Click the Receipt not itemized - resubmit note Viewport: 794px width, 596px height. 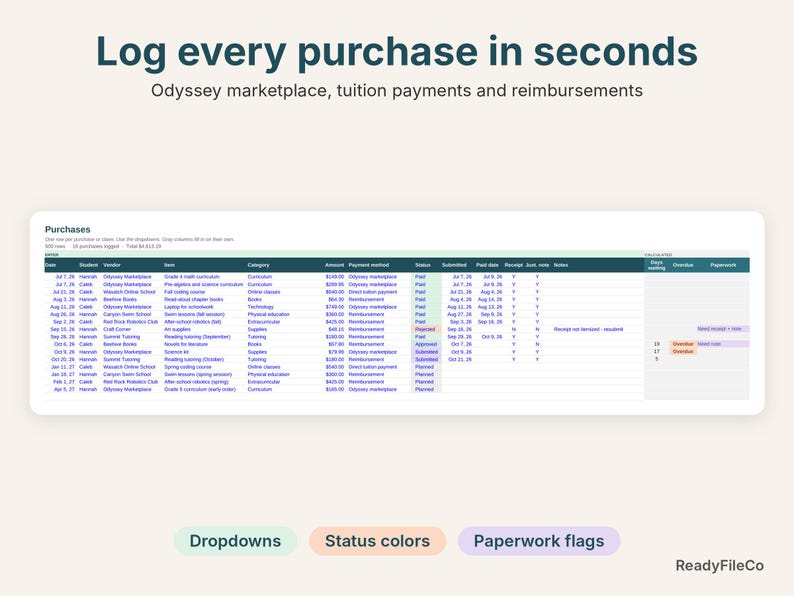pos(588,329)
